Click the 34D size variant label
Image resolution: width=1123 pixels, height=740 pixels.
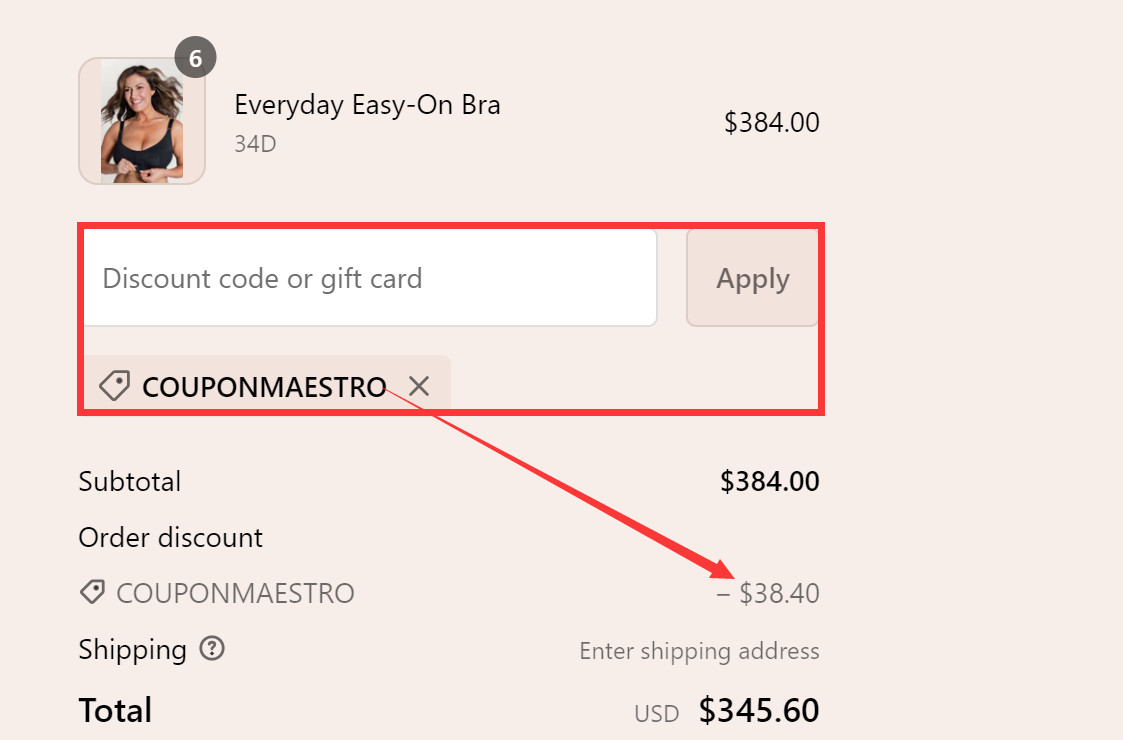(255, 144)
